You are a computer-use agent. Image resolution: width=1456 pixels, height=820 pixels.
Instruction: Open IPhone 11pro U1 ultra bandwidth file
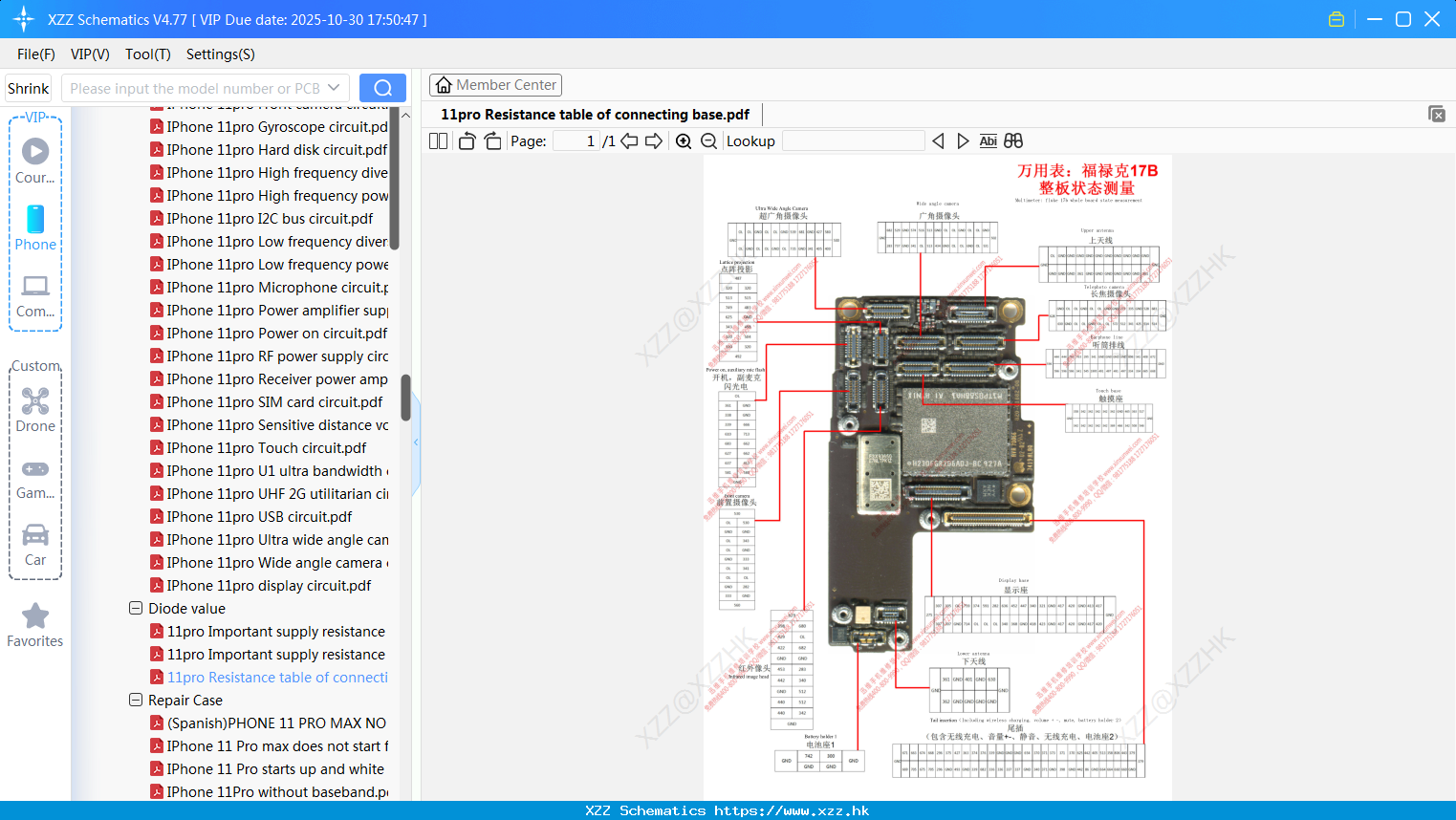(270, 470)
